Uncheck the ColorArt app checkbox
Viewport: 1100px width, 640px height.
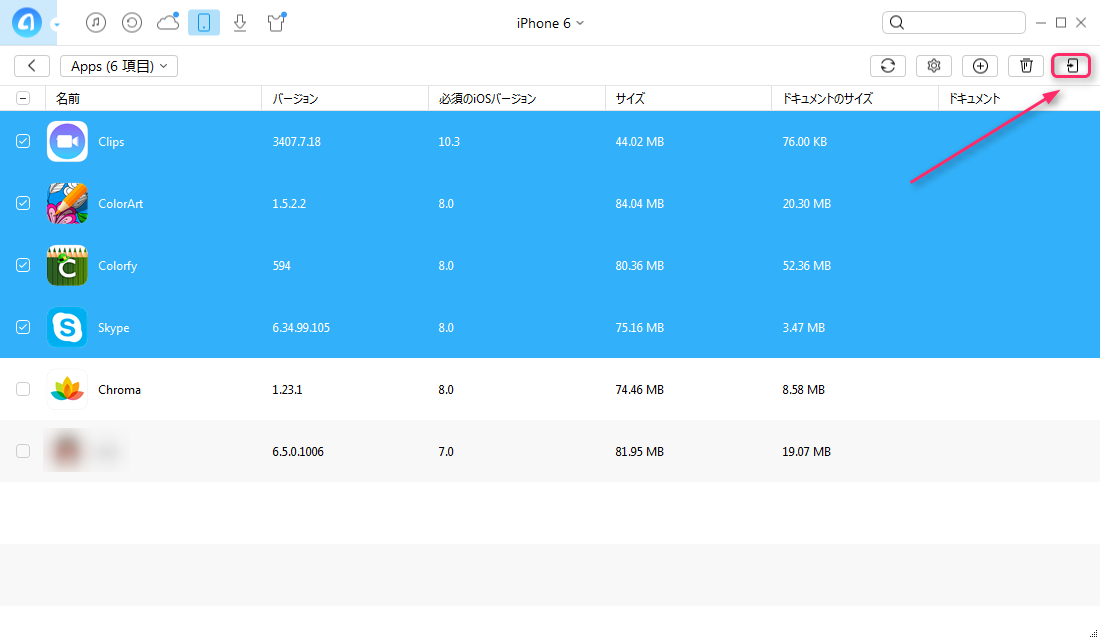(x=23, y=203)
